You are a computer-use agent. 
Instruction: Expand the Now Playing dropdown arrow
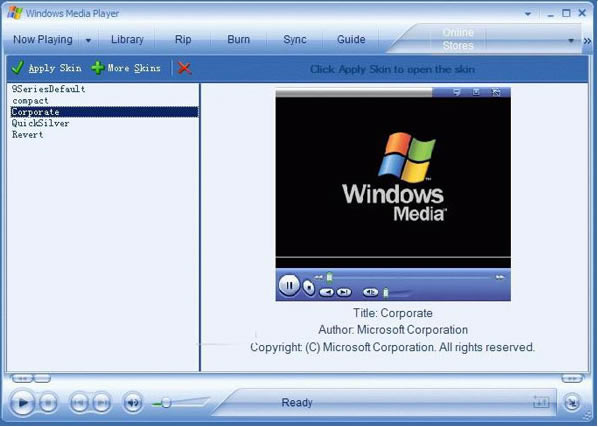88,40
